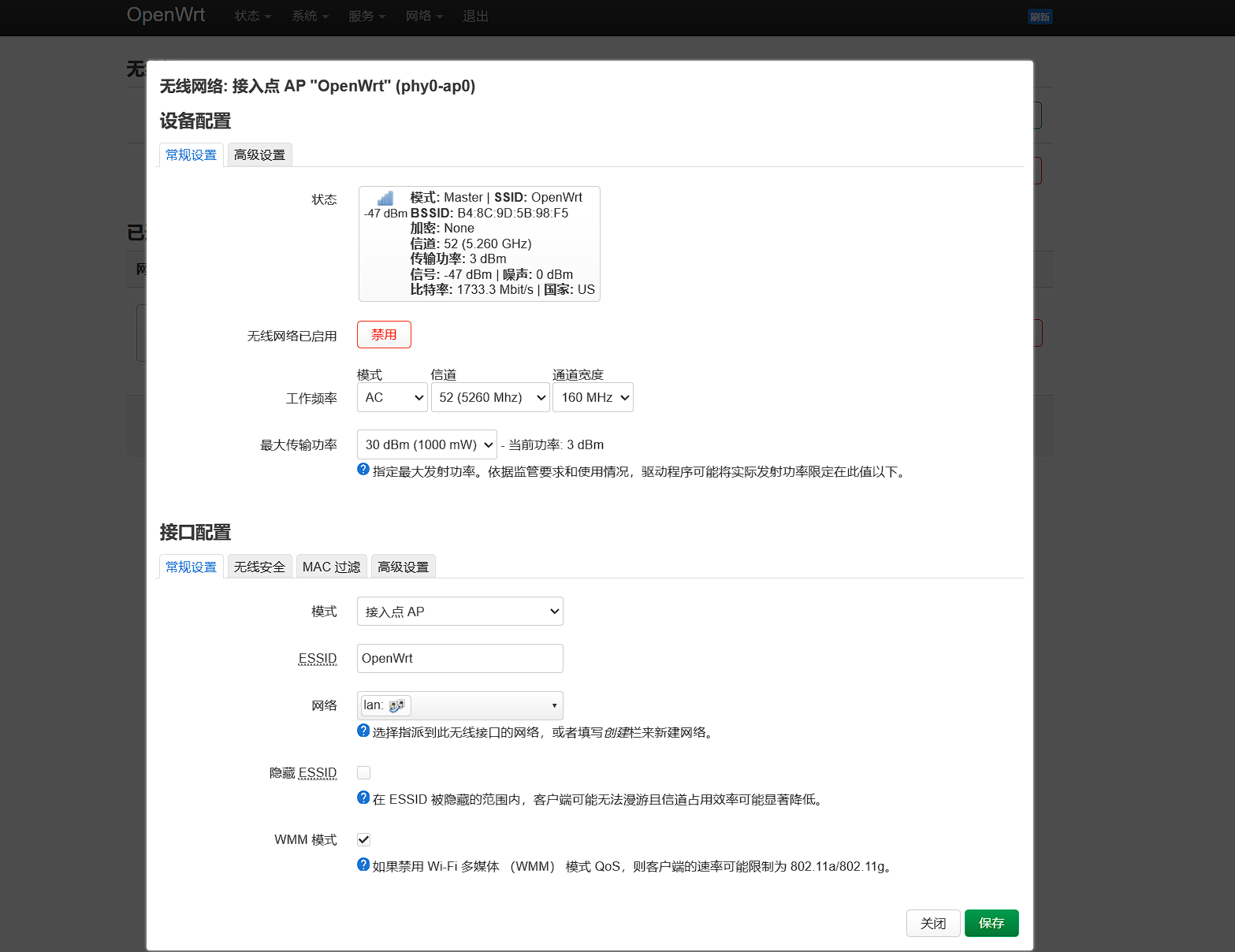This screenshot has height=952, width=1235.
Task: Open the channel 52 (5260 Mhz) dropdown
Action: tap(490, 398)
